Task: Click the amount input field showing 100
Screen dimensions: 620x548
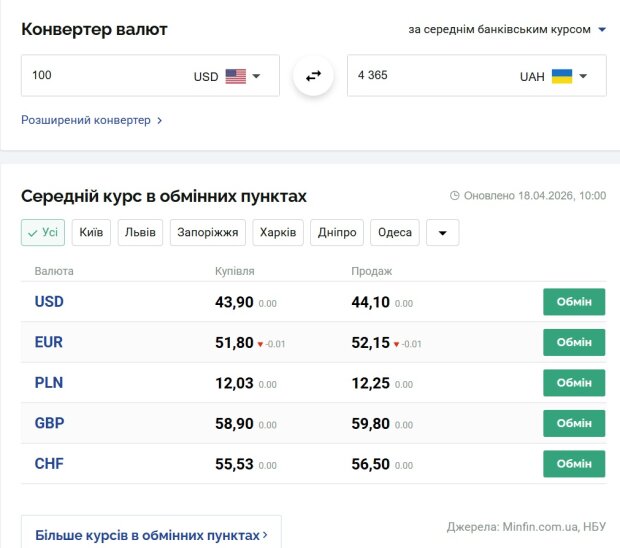Action: (100, 76)
